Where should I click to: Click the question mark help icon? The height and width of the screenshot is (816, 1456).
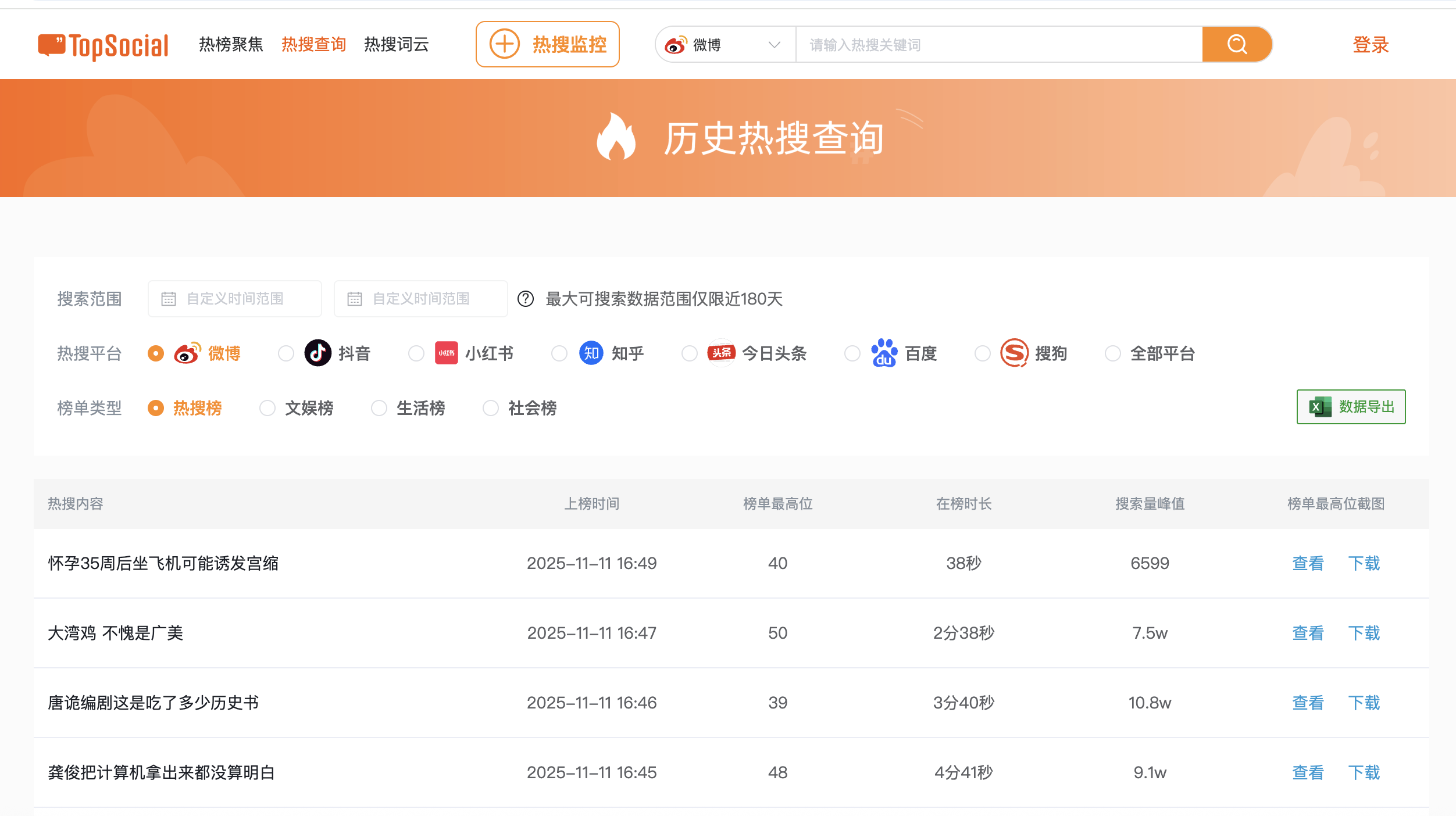[526, 299]
